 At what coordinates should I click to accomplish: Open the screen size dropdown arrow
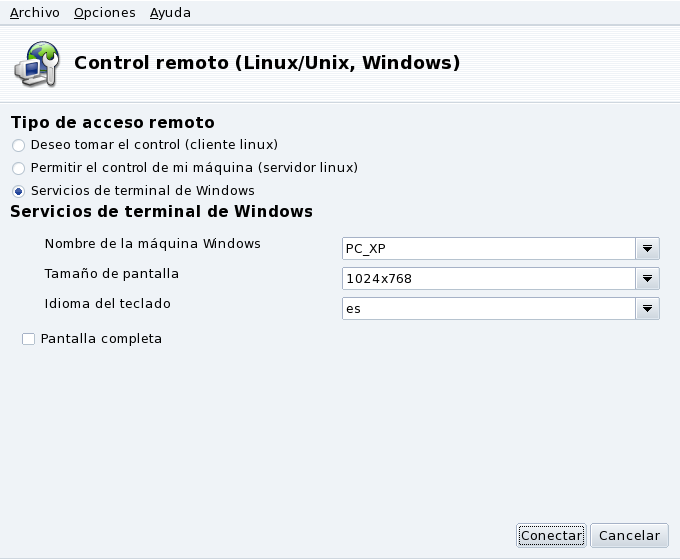click(x=647, y=279)
